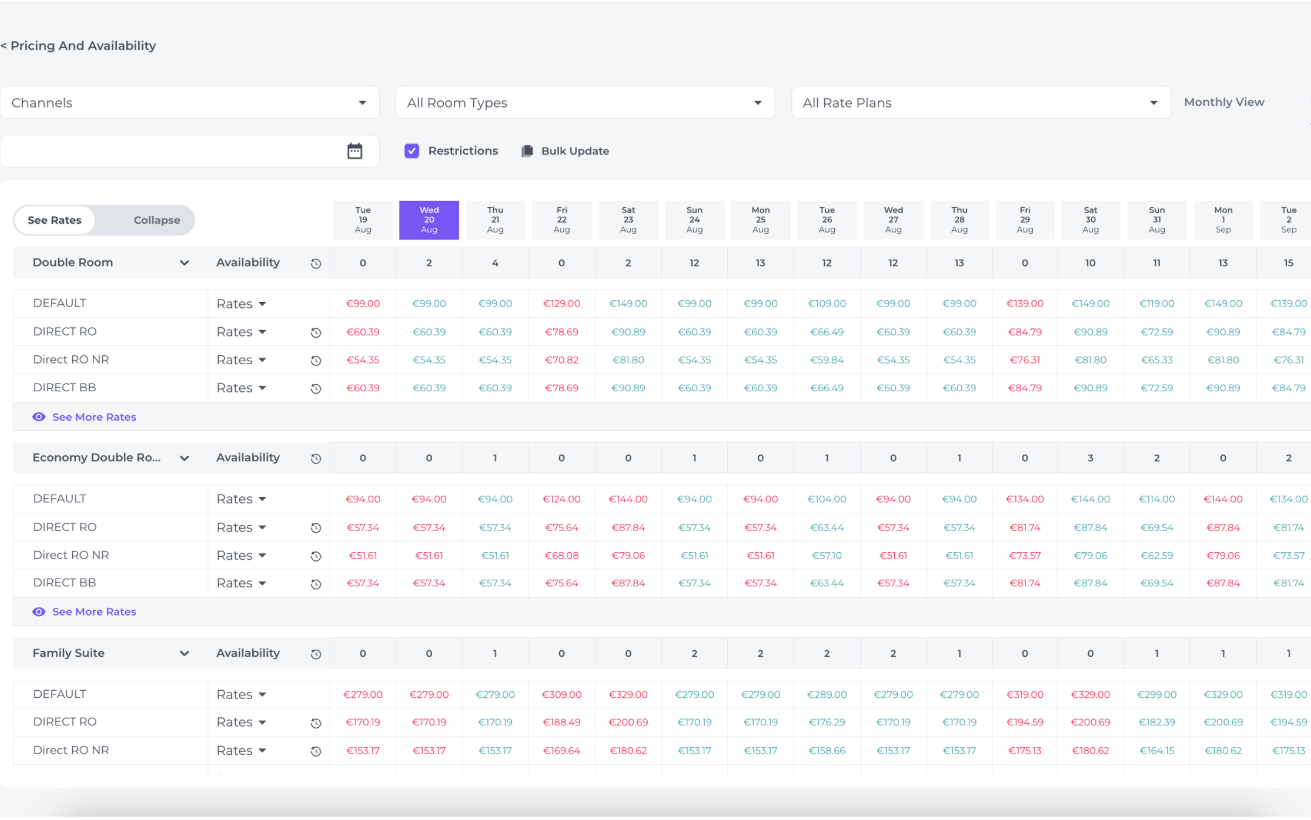Viewport: 1311px width, 820px height.
Task: Click the €129.00 Double Room DEFAULT rate on Fri 22
Action: (561, 303)
